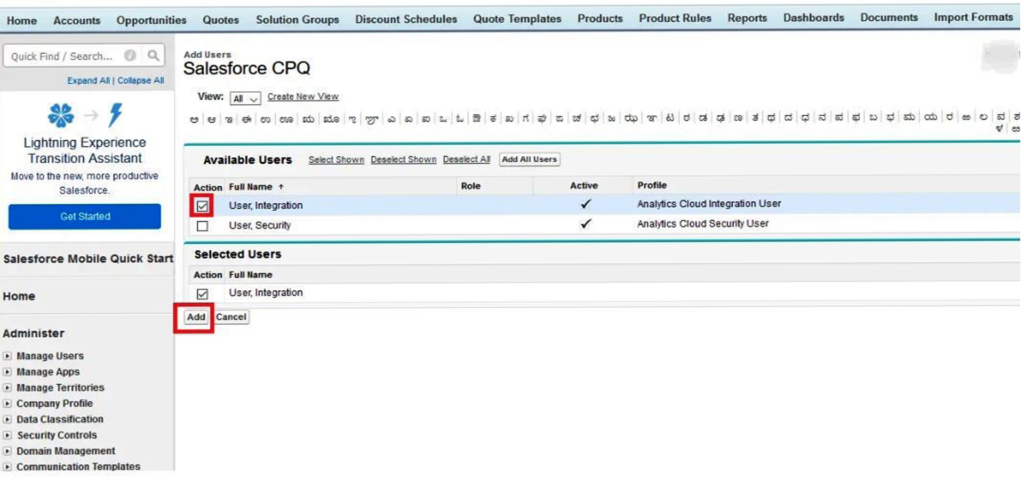Open Salesforce Mobile Quick Start

coord(88,259)
